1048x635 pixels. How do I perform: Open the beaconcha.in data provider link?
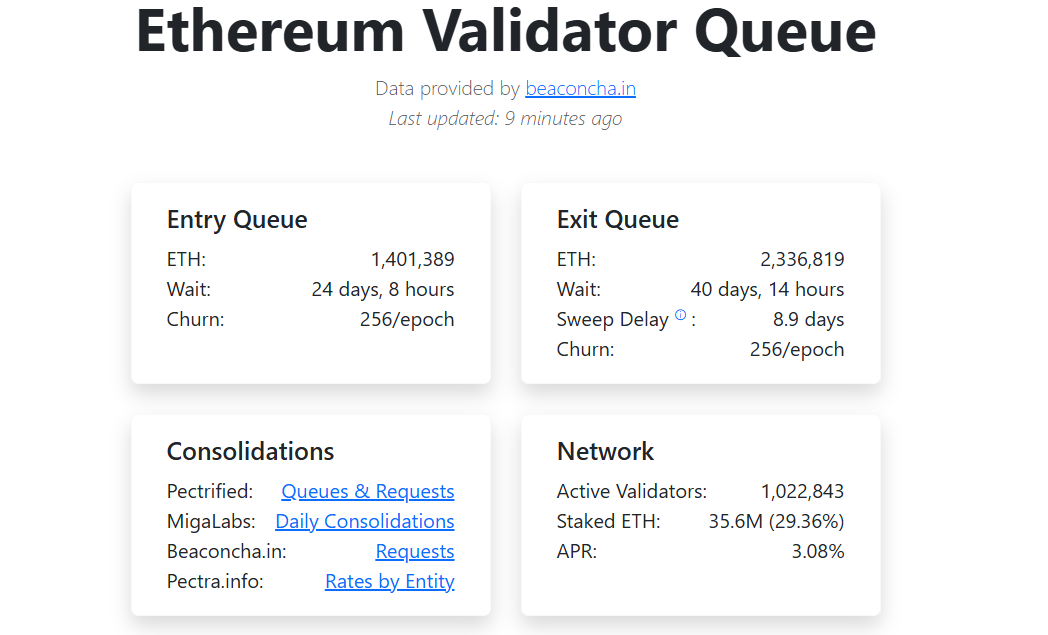(x=580, y=89)
